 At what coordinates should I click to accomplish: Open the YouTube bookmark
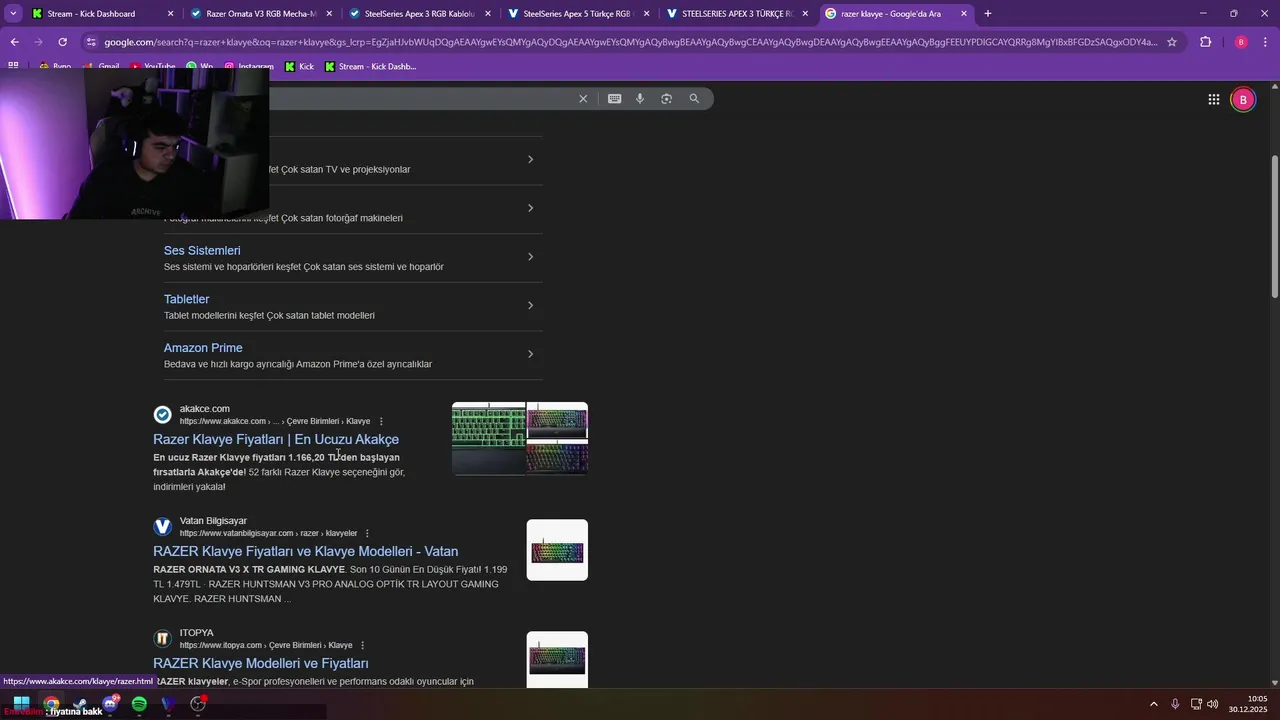(x=152, y=66)
